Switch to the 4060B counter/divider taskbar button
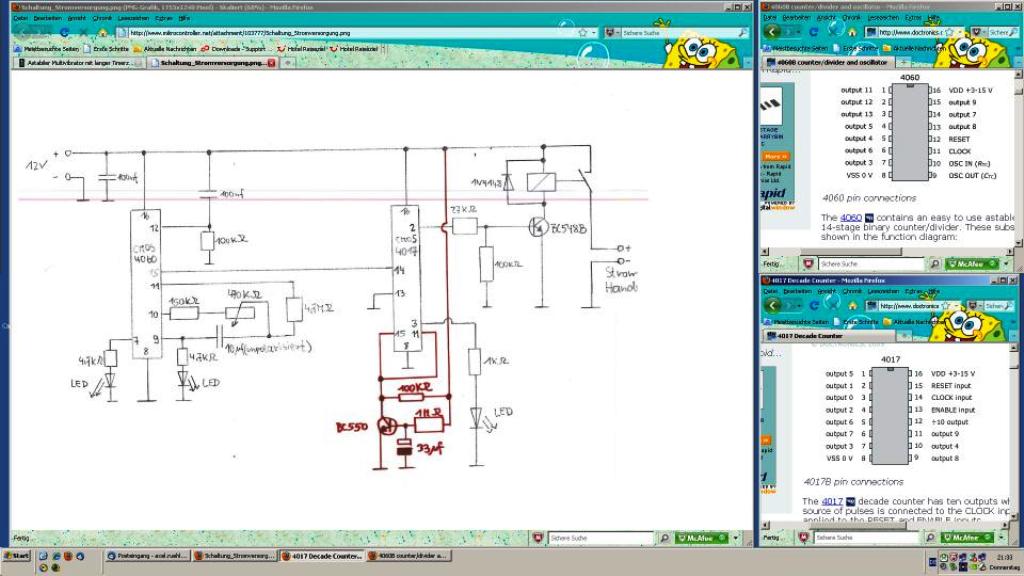Viewport: 1024px width, 576px height. [x=408, y=556]
